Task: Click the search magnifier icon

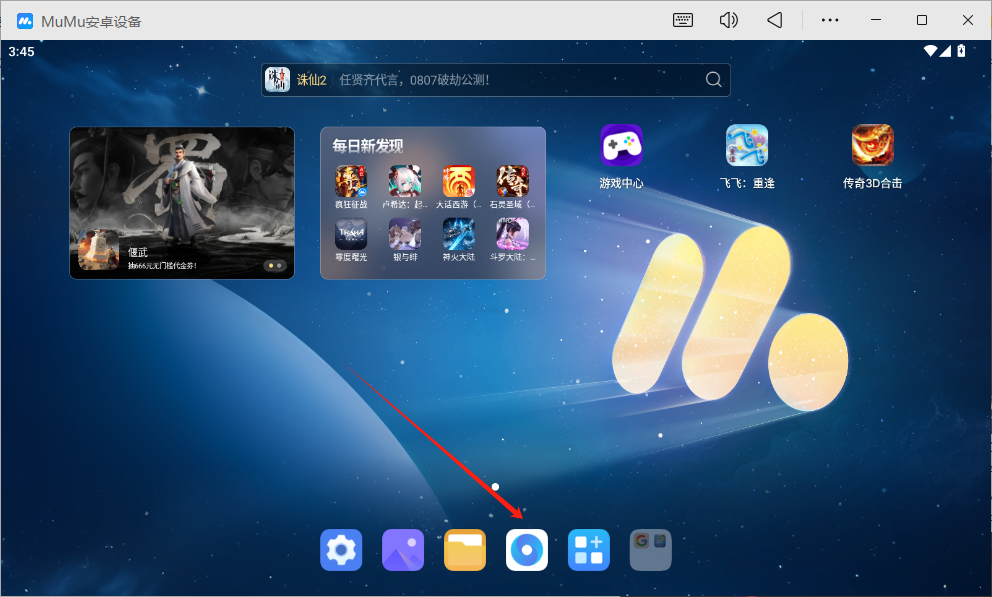Action: pos(713,80)
